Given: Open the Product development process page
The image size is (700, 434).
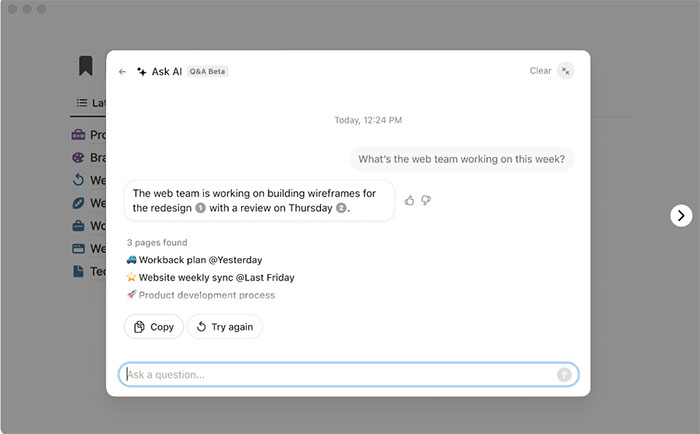Looking at the screenshot, I should point(206,295).
